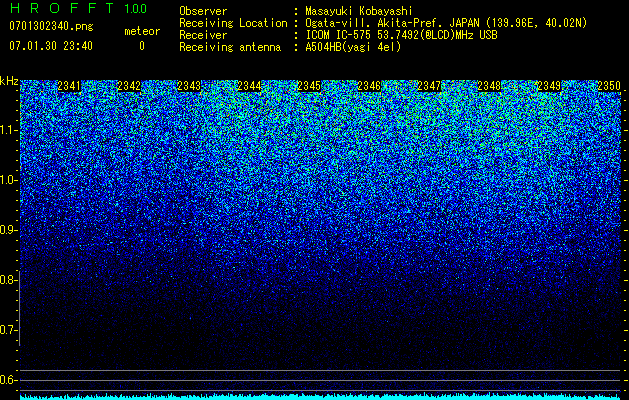This screenshot has width=629, height=400.
Task: Click the 2342 time marker
Action: (129, 86)
